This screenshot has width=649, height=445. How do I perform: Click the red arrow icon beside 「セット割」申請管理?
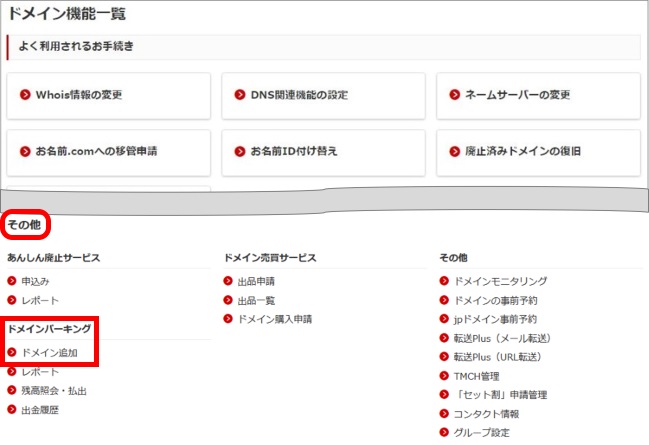coord(444,394)
